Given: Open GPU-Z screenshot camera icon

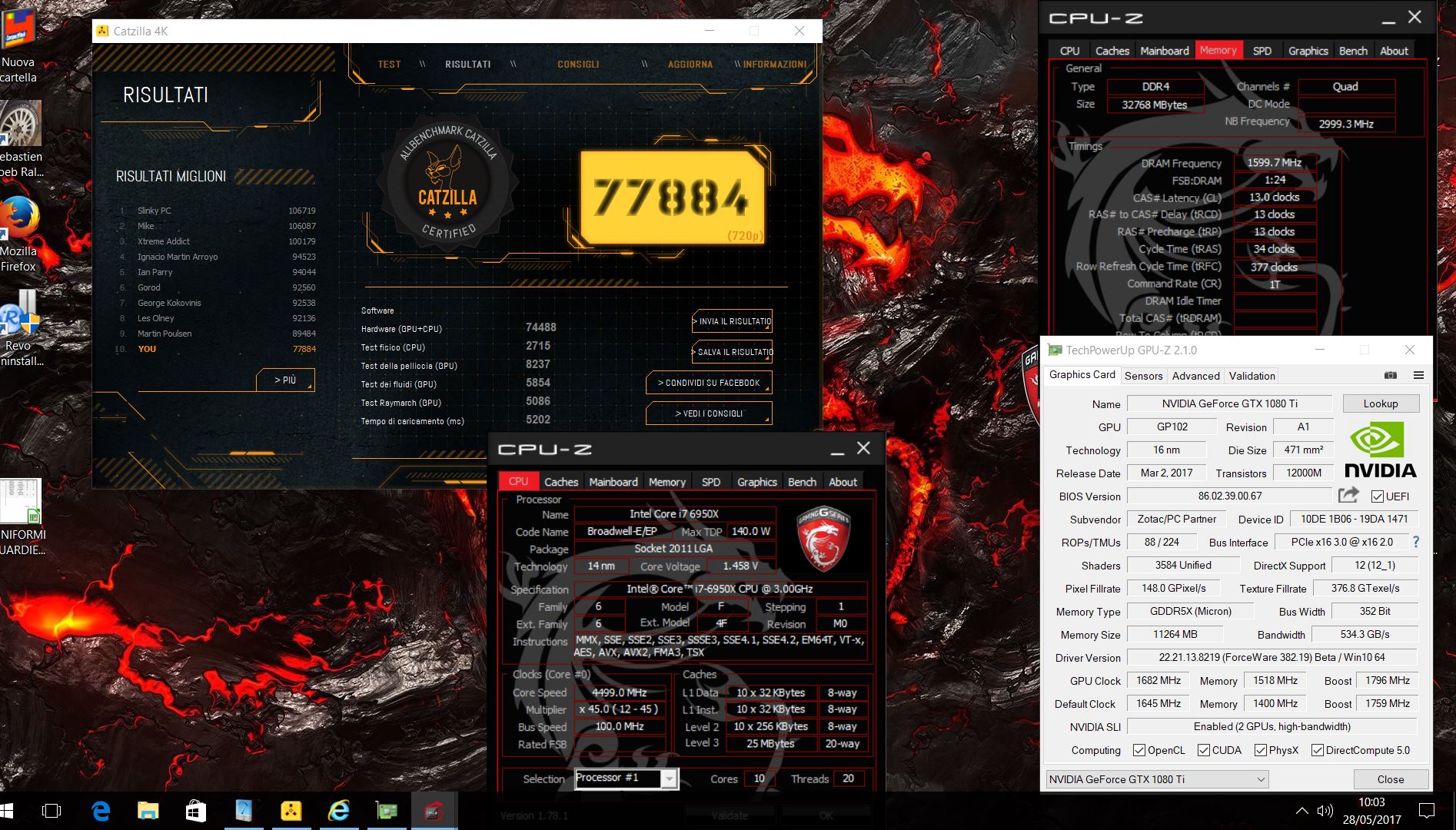Looking at the screenshot, I should click(1391, 375).
